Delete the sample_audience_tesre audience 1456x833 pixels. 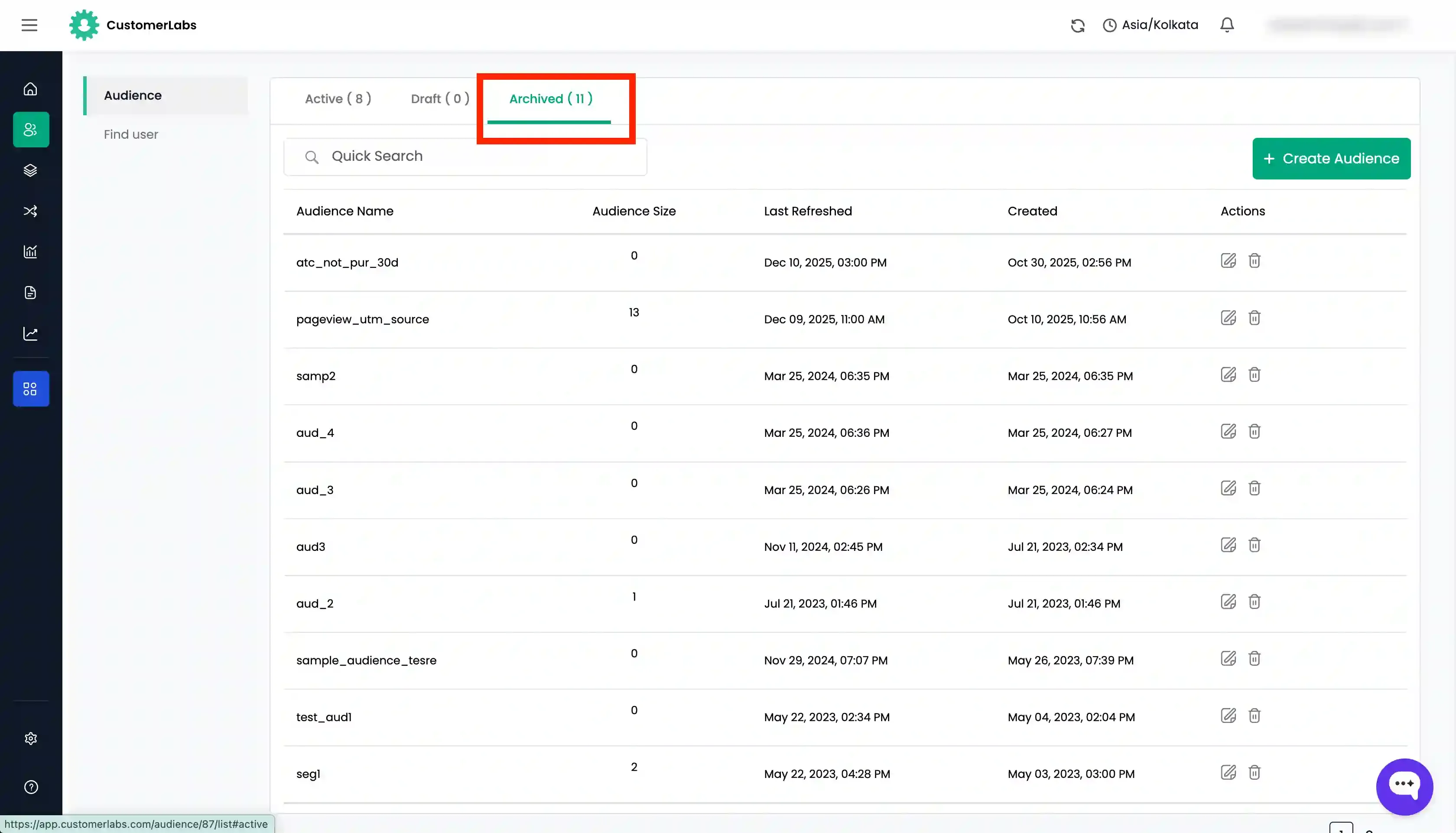click(1254, 658)
